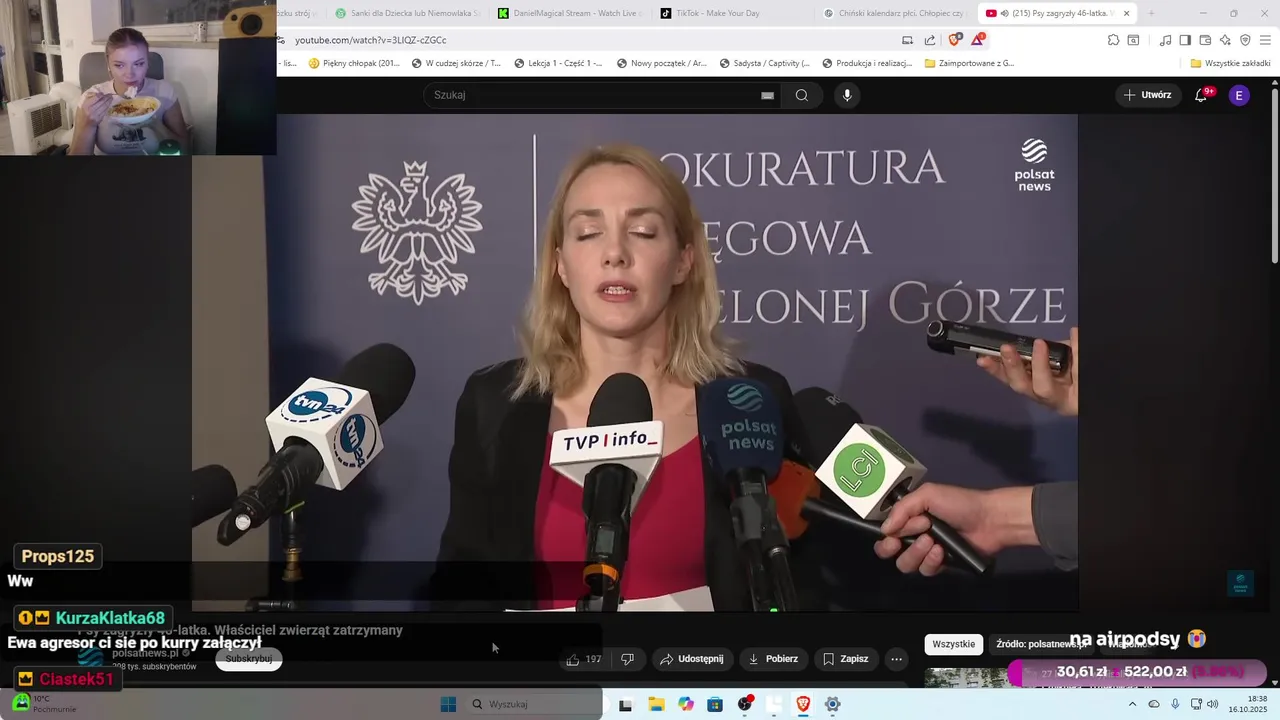Screen dimensions: 1280x720
Task: Like the video with the thumbs up button
Action: (x=584, y=659)
